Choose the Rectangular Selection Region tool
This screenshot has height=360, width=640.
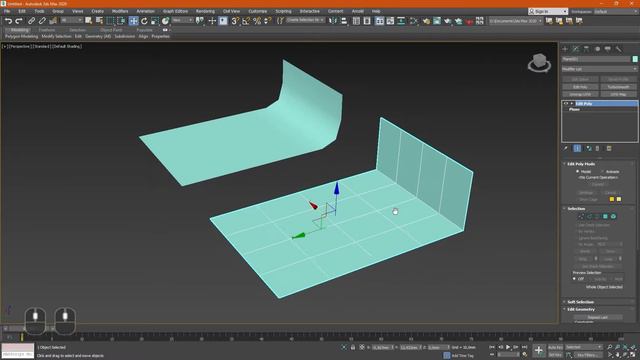click(110, 21)
